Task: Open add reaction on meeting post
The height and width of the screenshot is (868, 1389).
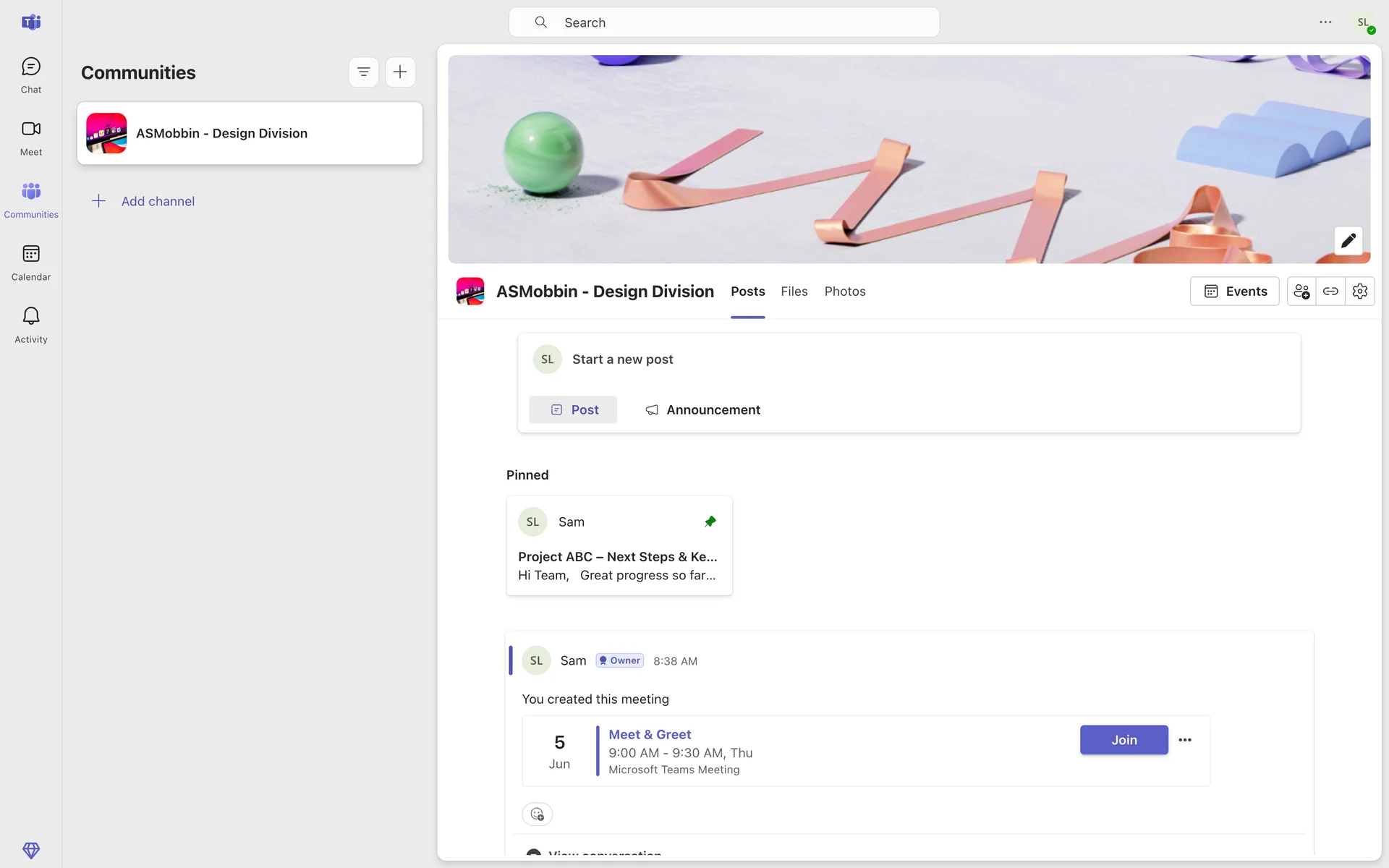Action: tap(537, 814)
